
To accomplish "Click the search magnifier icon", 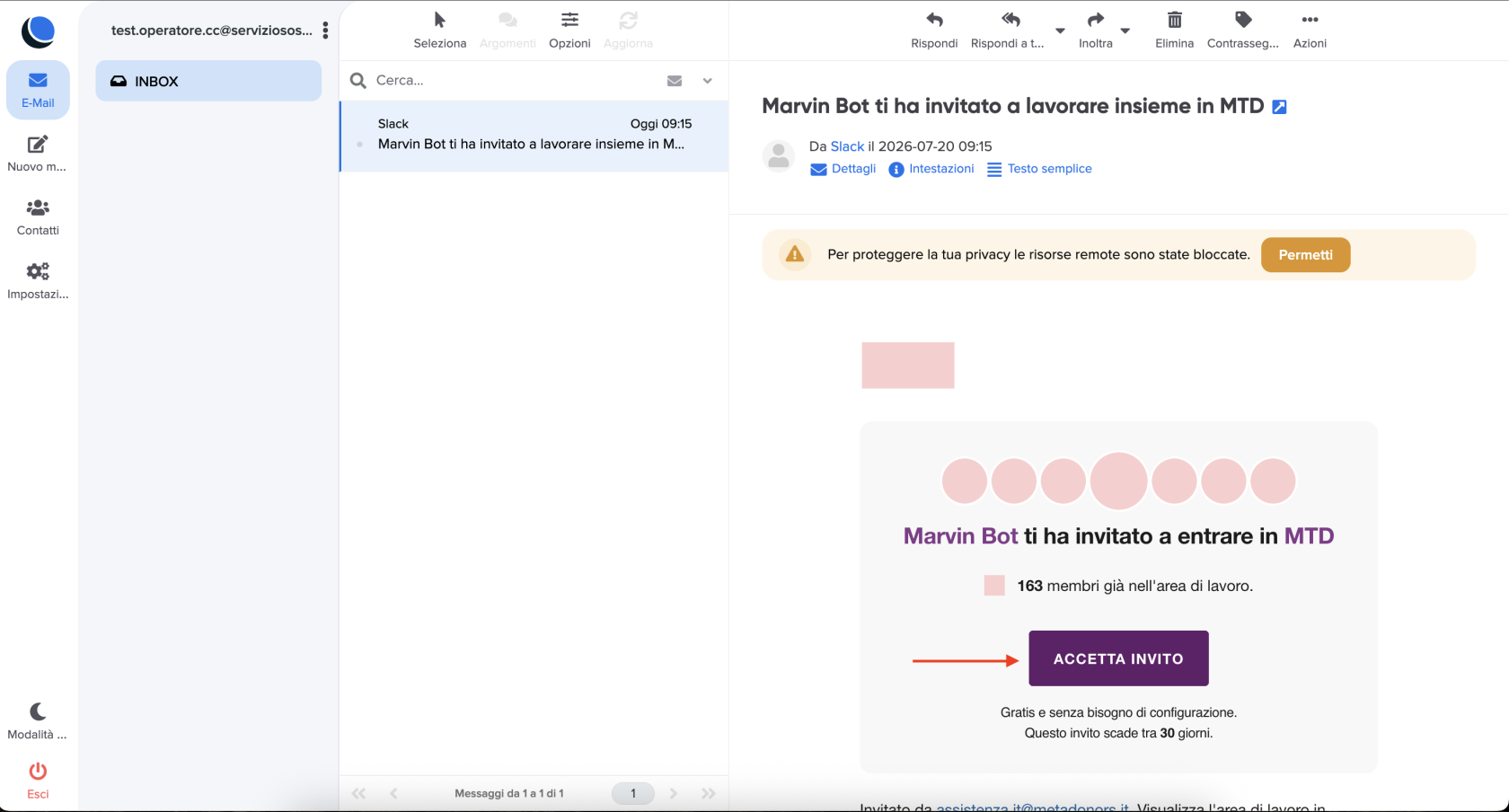I will (x=358, y=81).
